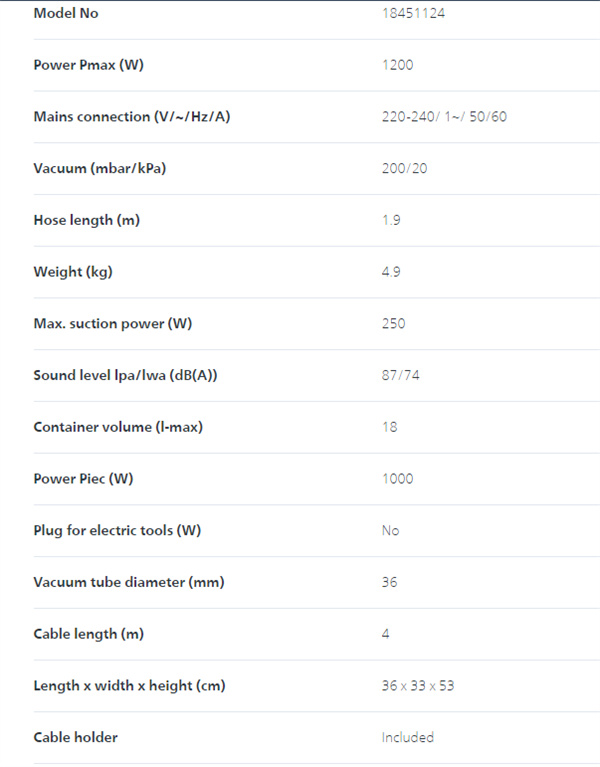The width and height of the screenshot is (600, 767).
Task: Click the Vacuum tube diameter (mm) label
Action: pos(129,582)
